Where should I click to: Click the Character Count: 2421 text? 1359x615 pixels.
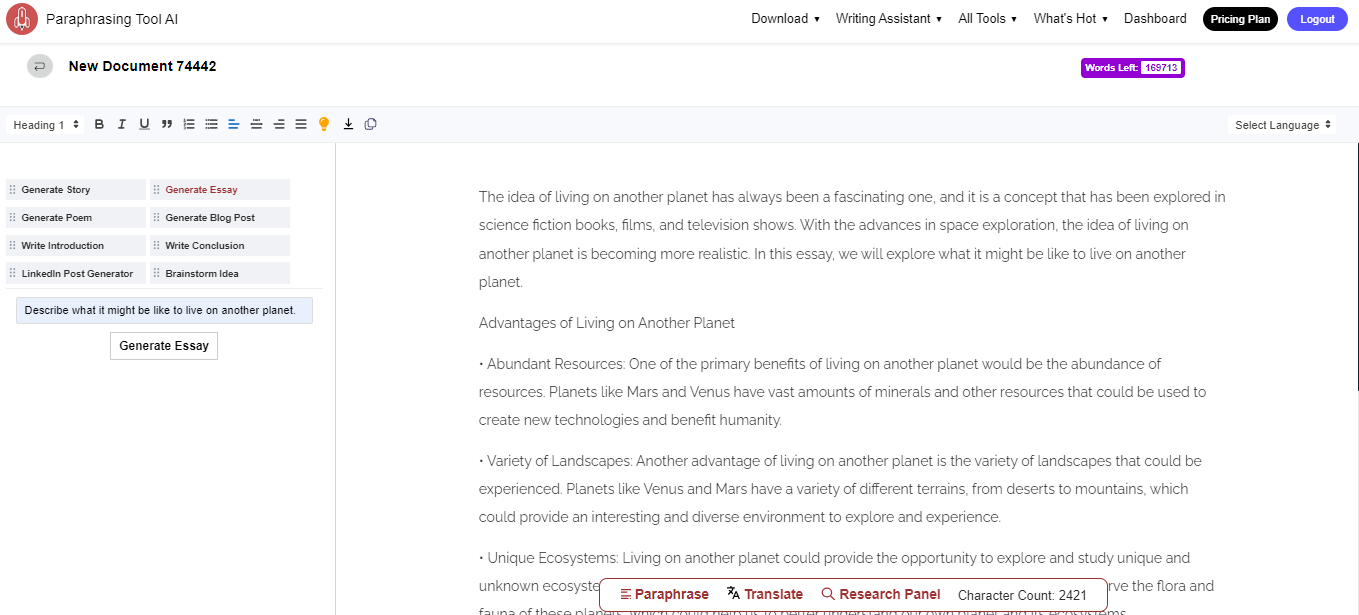1022,595
